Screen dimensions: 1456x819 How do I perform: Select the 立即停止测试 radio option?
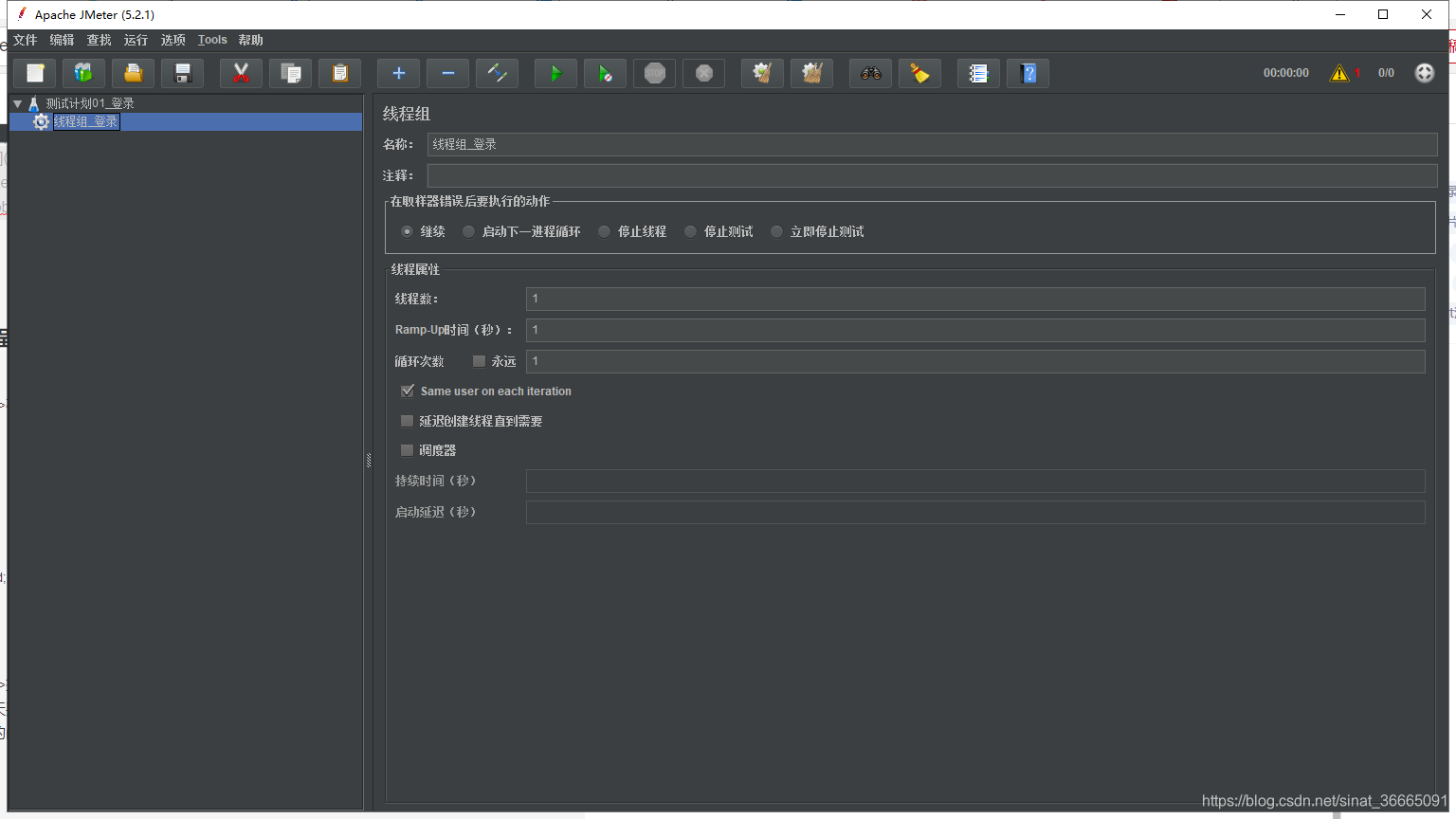(776, 231)
